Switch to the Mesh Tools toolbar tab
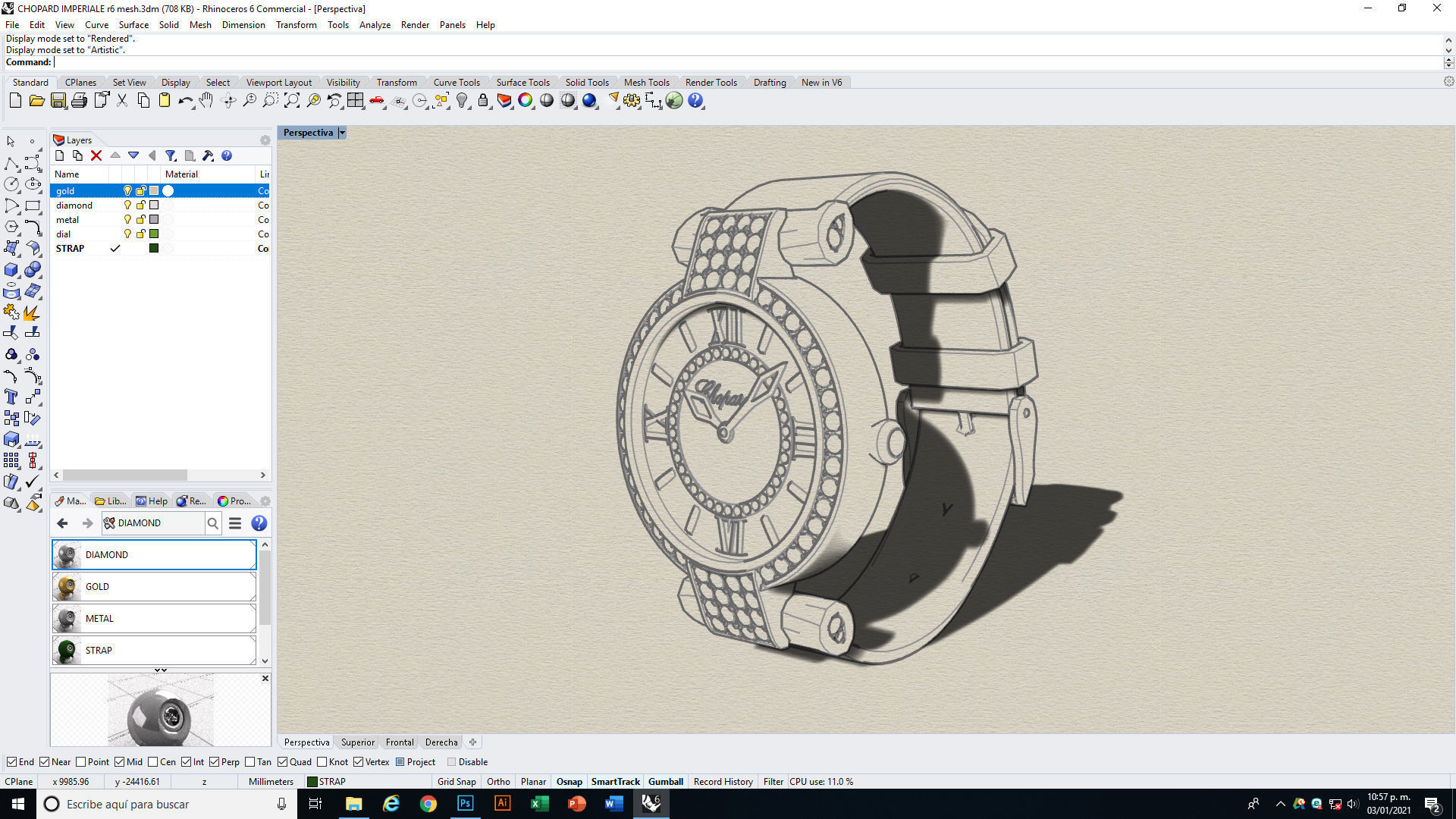 pyautogui.click(x=646, y=83)
